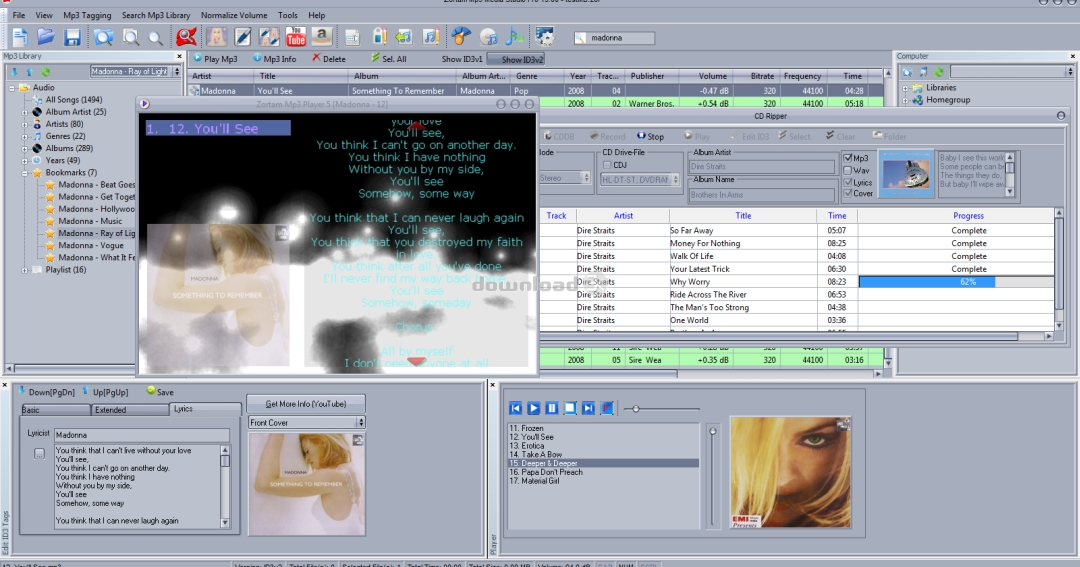Click the pause button in player panel
Viewport: 1080px width, 567px height.
pyautogui.click(x=552, y=409)
